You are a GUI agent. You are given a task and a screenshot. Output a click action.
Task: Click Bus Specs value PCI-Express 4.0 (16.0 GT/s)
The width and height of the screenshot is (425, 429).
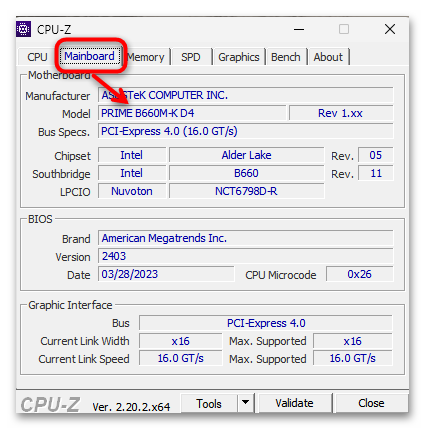point(246,131)
